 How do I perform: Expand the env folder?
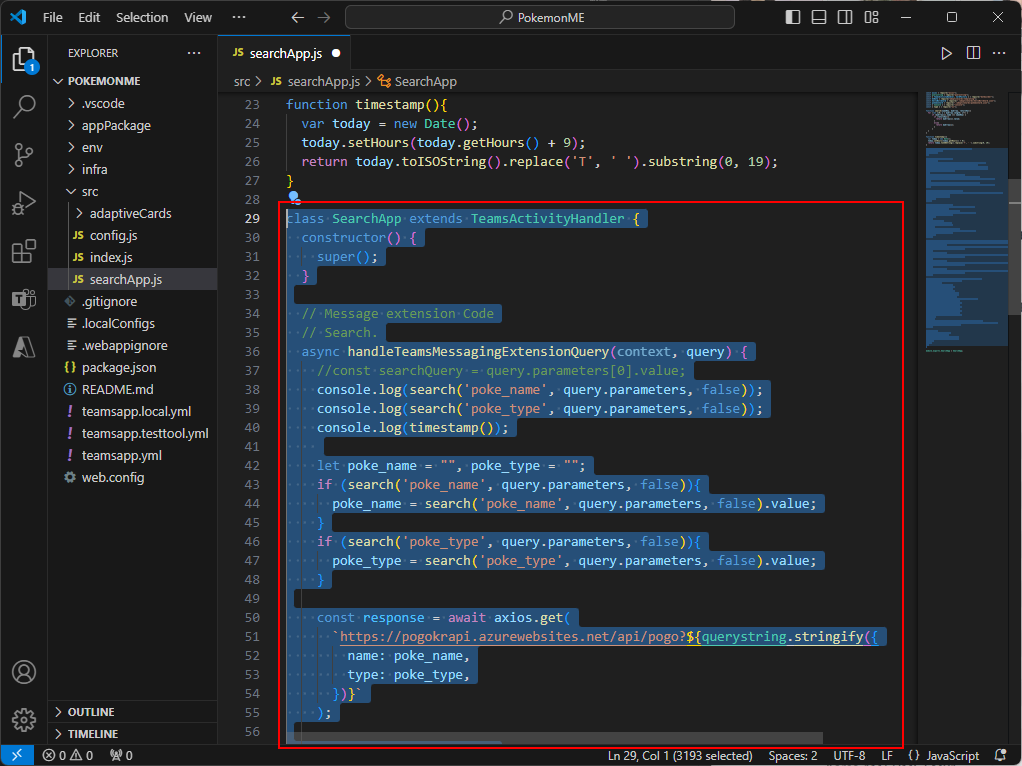(x=133, y=147)
